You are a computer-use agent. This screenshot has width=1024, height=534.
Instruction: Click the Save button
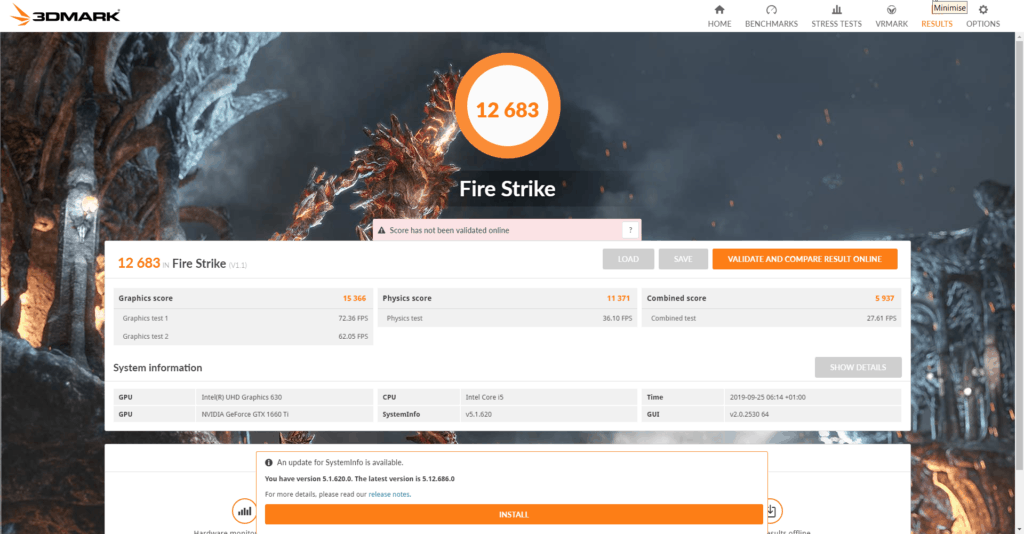pos(683,259)
